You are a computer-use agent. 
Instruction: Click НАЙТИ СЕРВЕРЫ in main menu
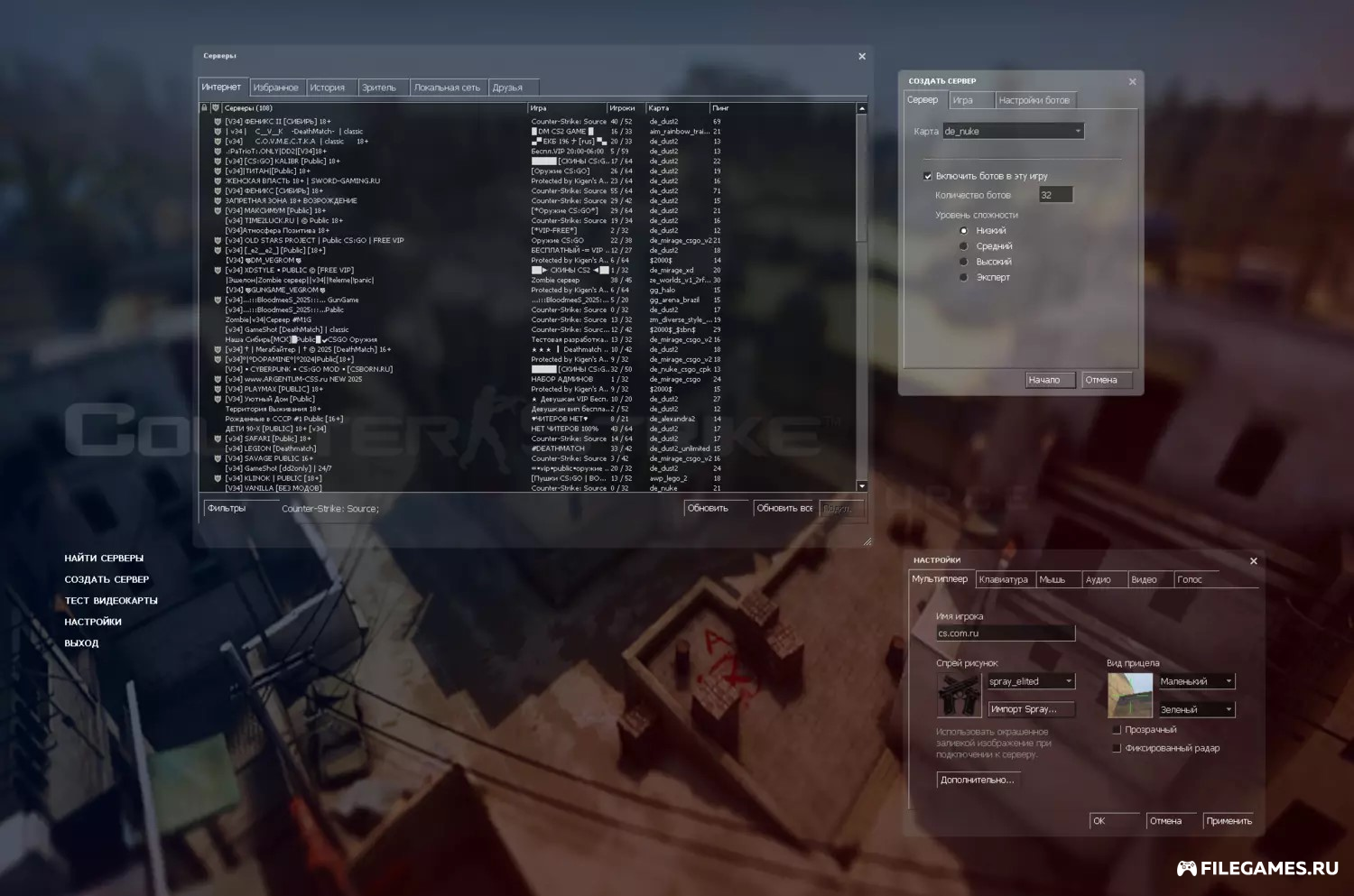pos(104,559)
